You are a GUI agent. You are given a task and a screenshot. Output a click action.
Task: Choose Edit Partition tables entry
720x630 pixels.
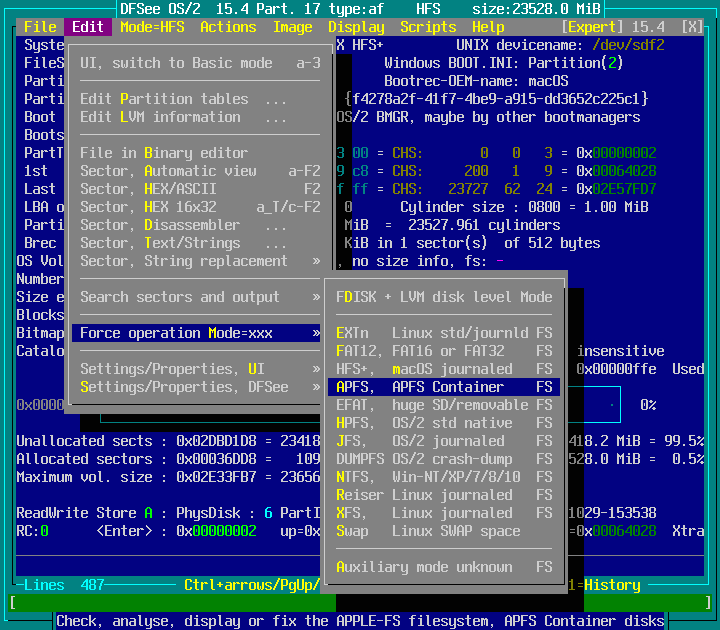click(200, 99)
